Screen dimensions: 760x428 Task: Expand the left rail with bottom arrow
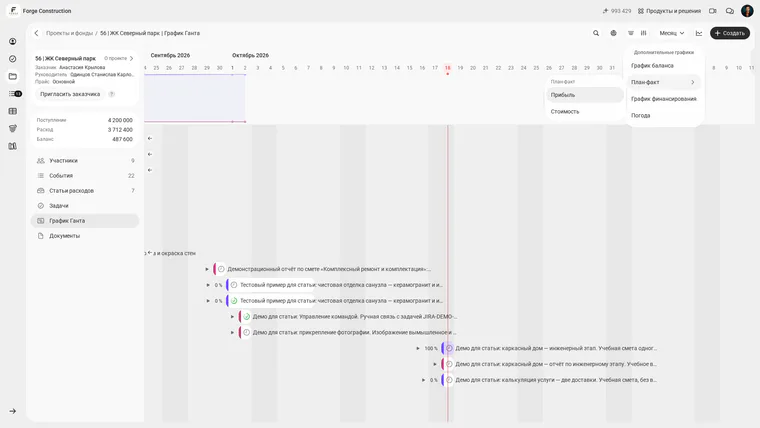pyautogui.click(x=13, y=411)
